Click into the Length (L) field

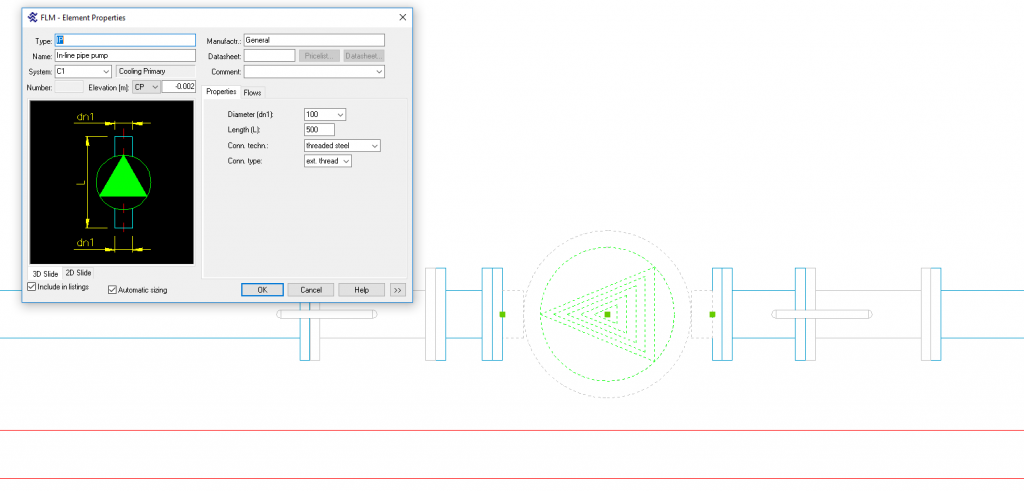click(319, 130)
